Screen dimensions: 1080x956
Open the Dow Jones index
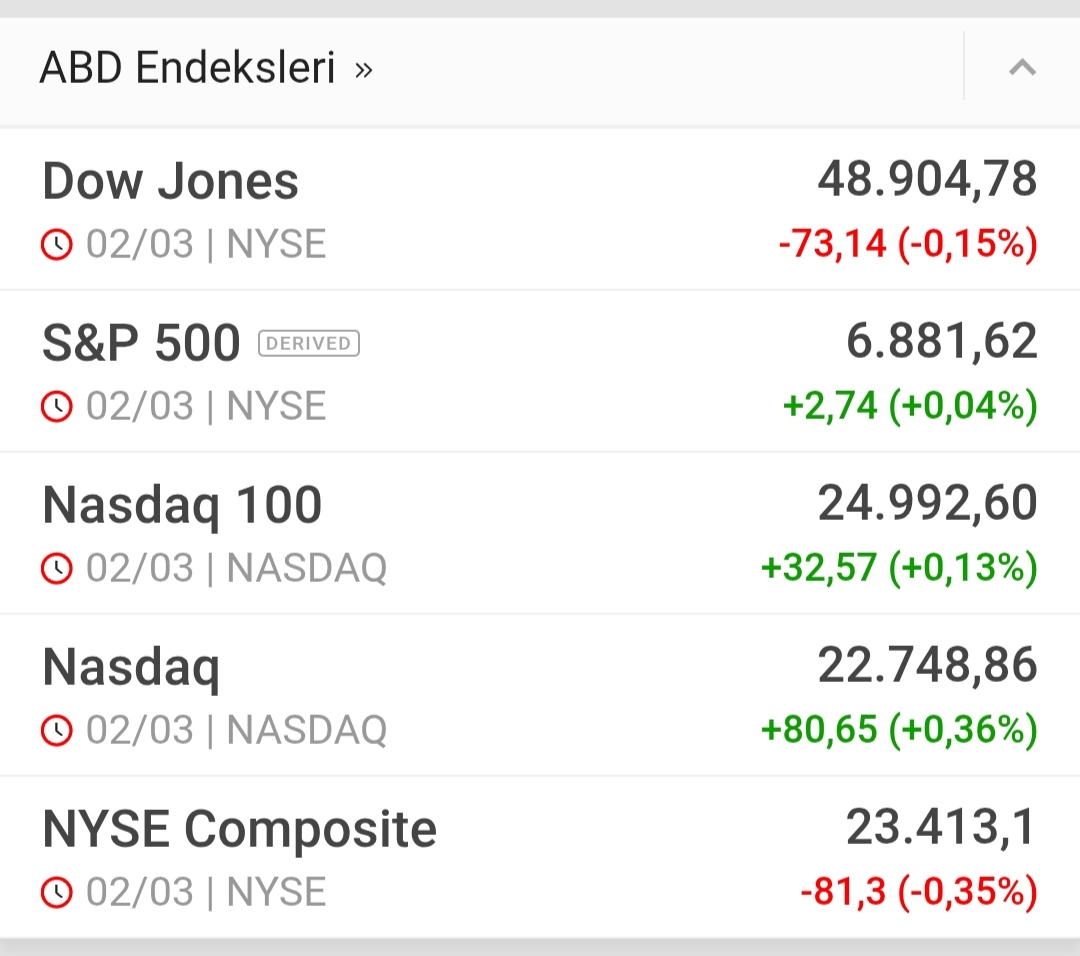(171, 181)
